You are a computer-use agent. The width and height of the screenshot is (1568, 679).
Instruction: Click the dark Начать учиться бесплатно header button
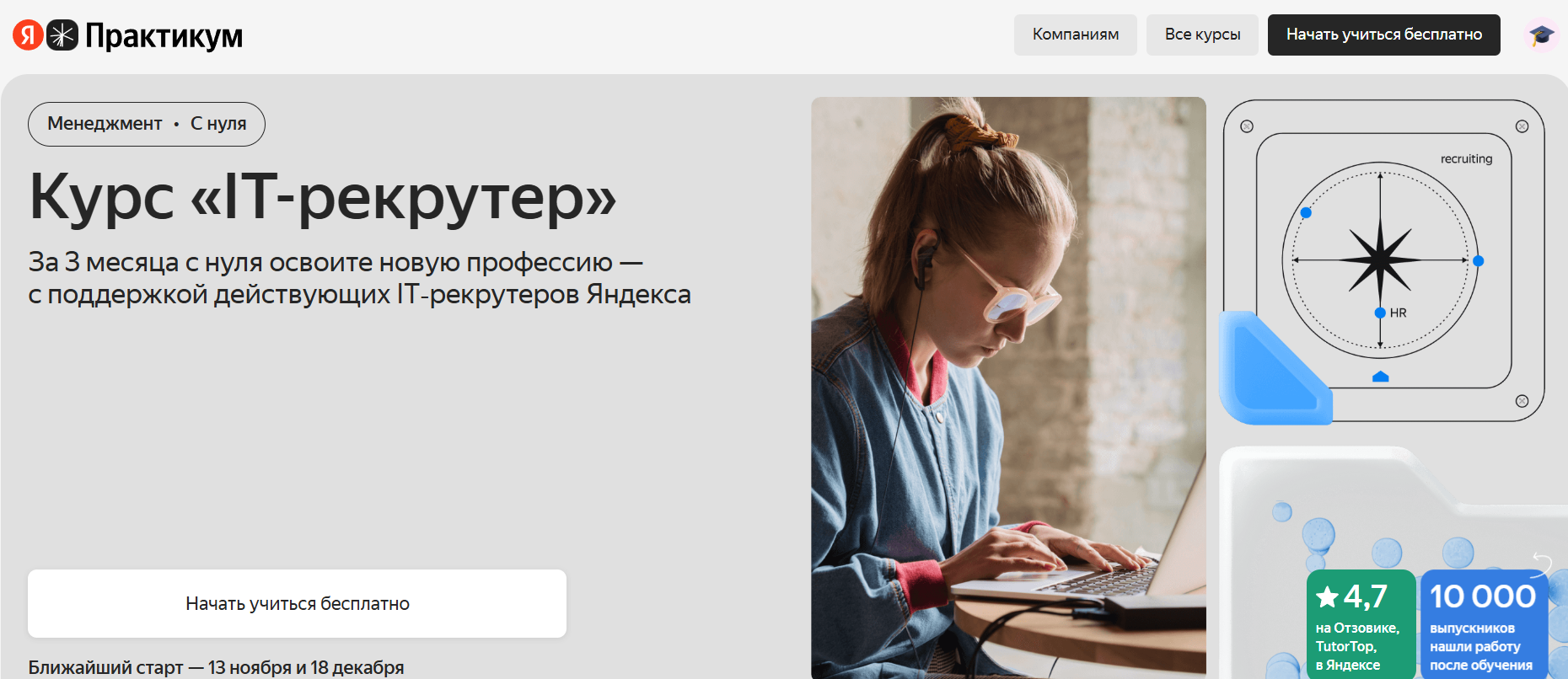click(x=1384, y=35)
